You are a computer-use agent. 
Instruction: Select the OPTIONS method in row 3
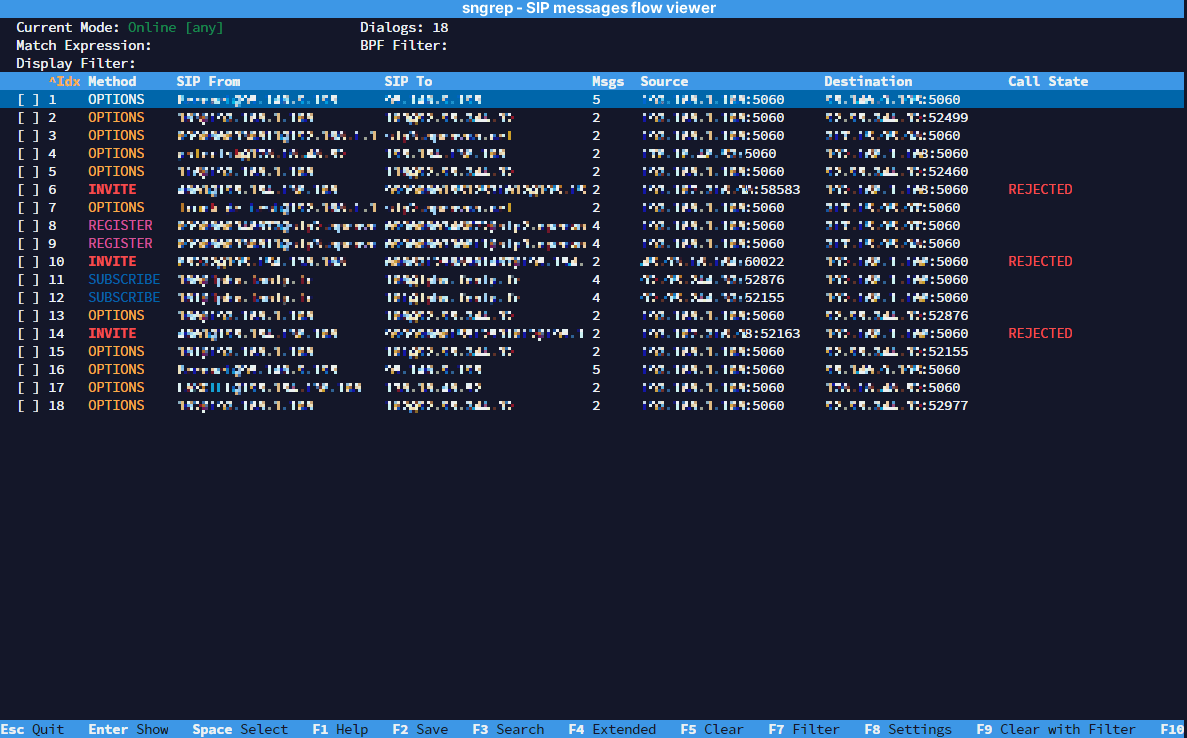(x=116, y=135)
